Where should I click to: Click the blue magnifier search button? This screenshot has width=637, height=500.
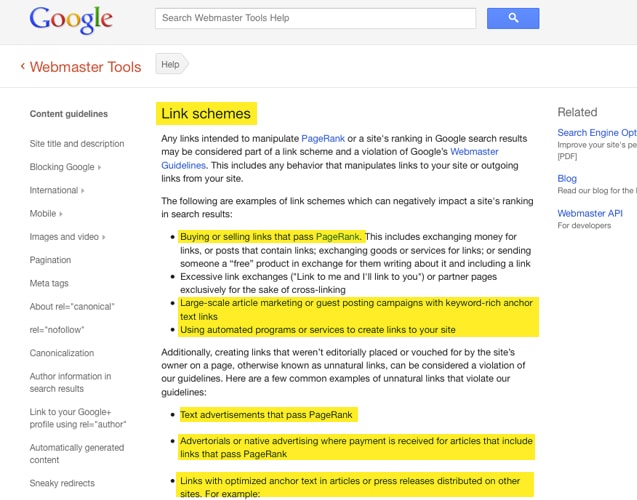(513, 18)
